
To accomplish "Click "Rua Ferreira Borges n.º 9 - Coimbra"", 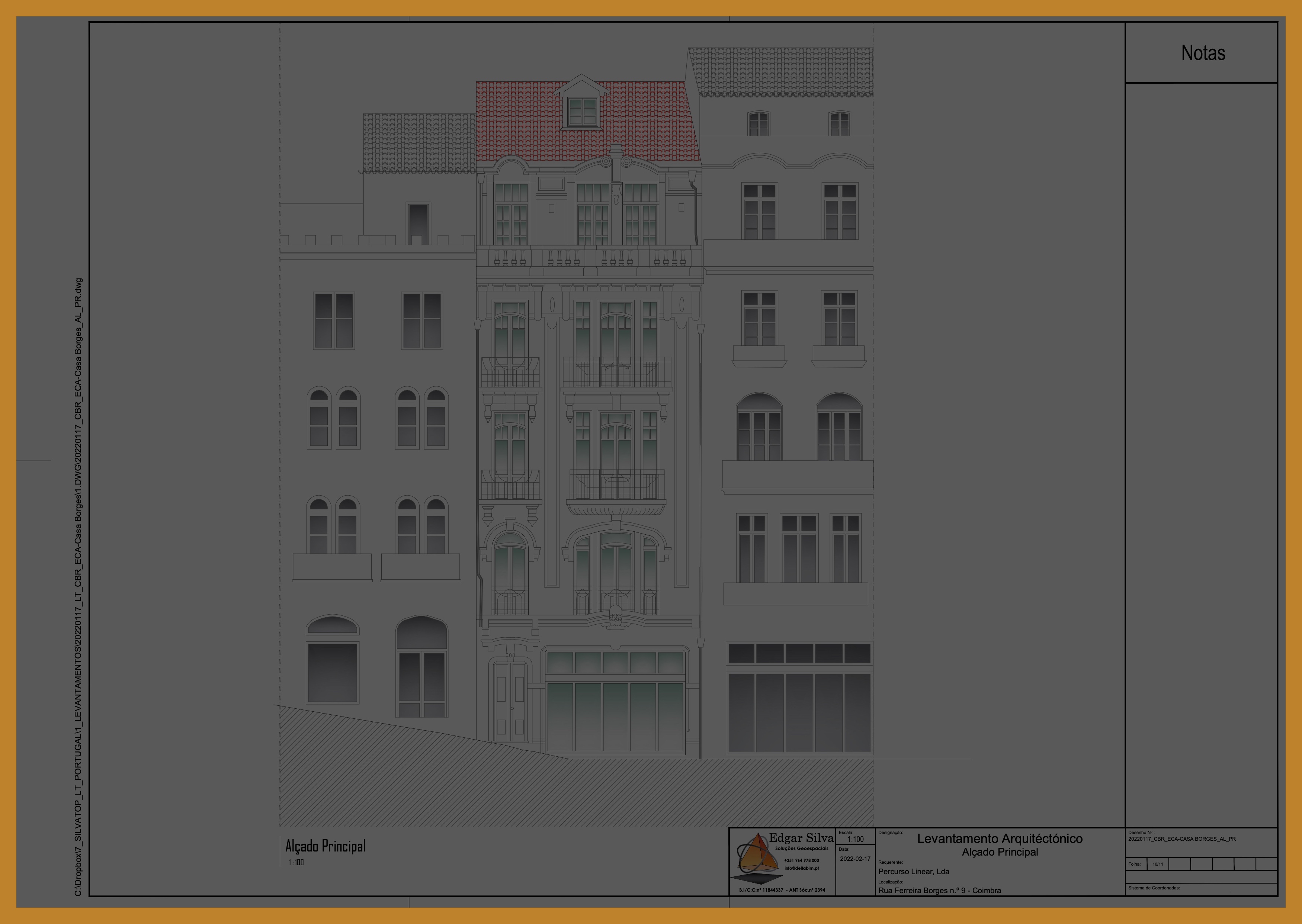I will coord(940,891).
